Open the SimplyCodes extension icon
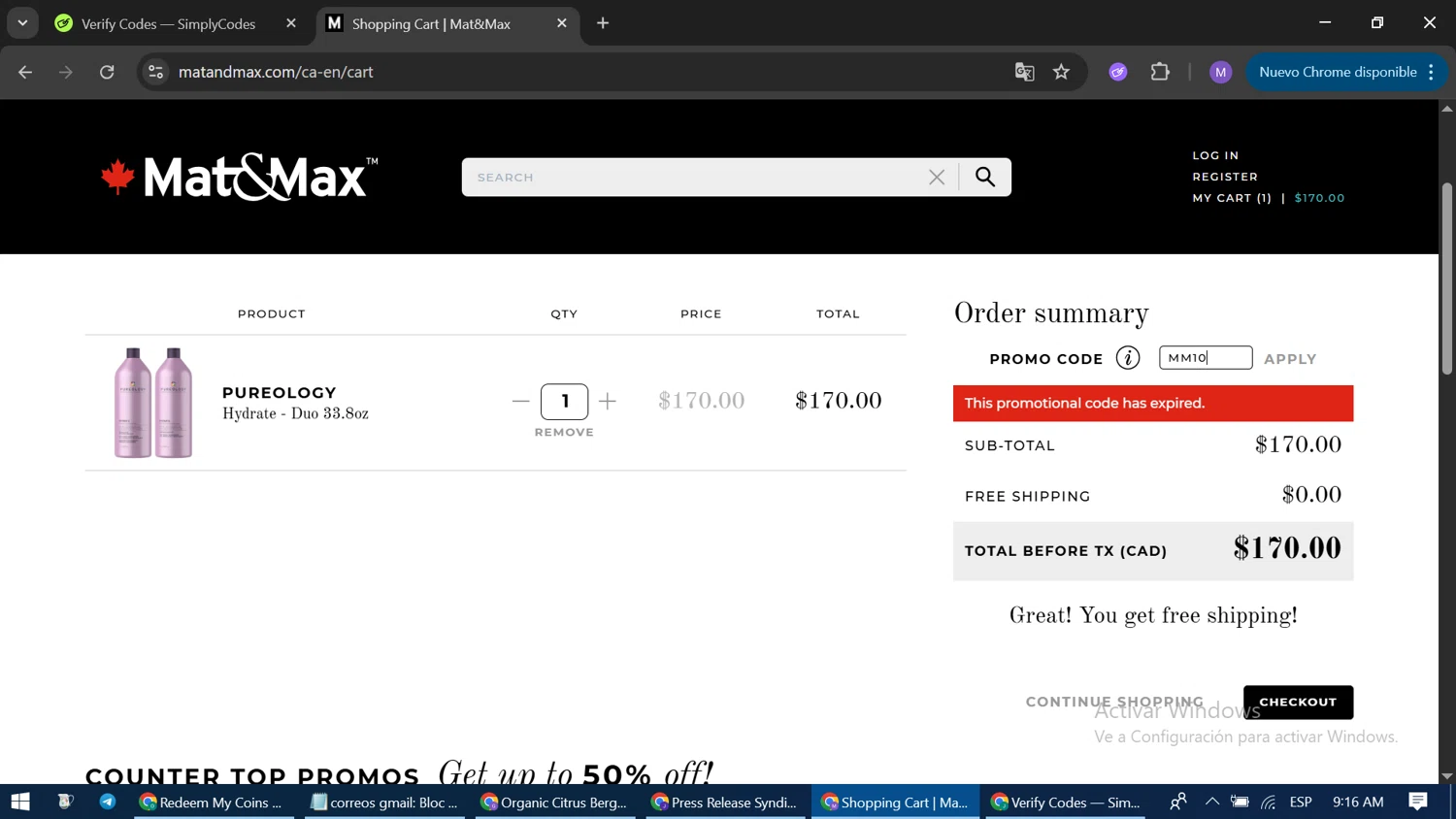 point(1118,72)
